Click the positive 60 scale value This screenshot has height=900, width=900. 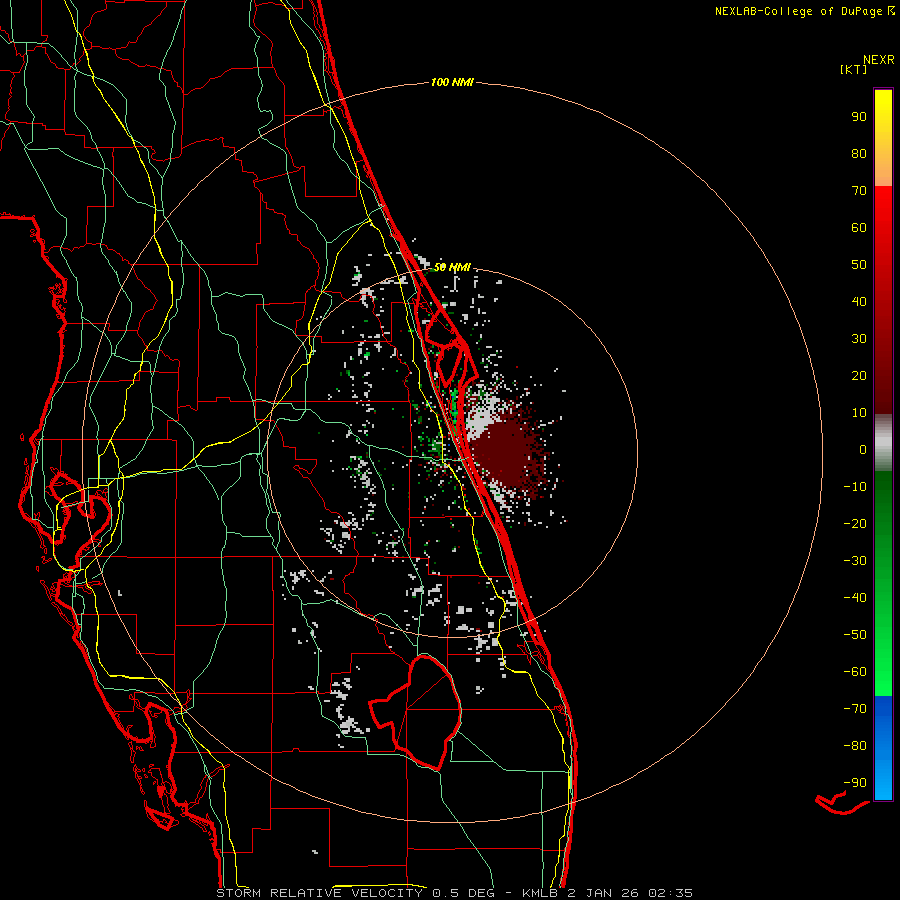859,228
